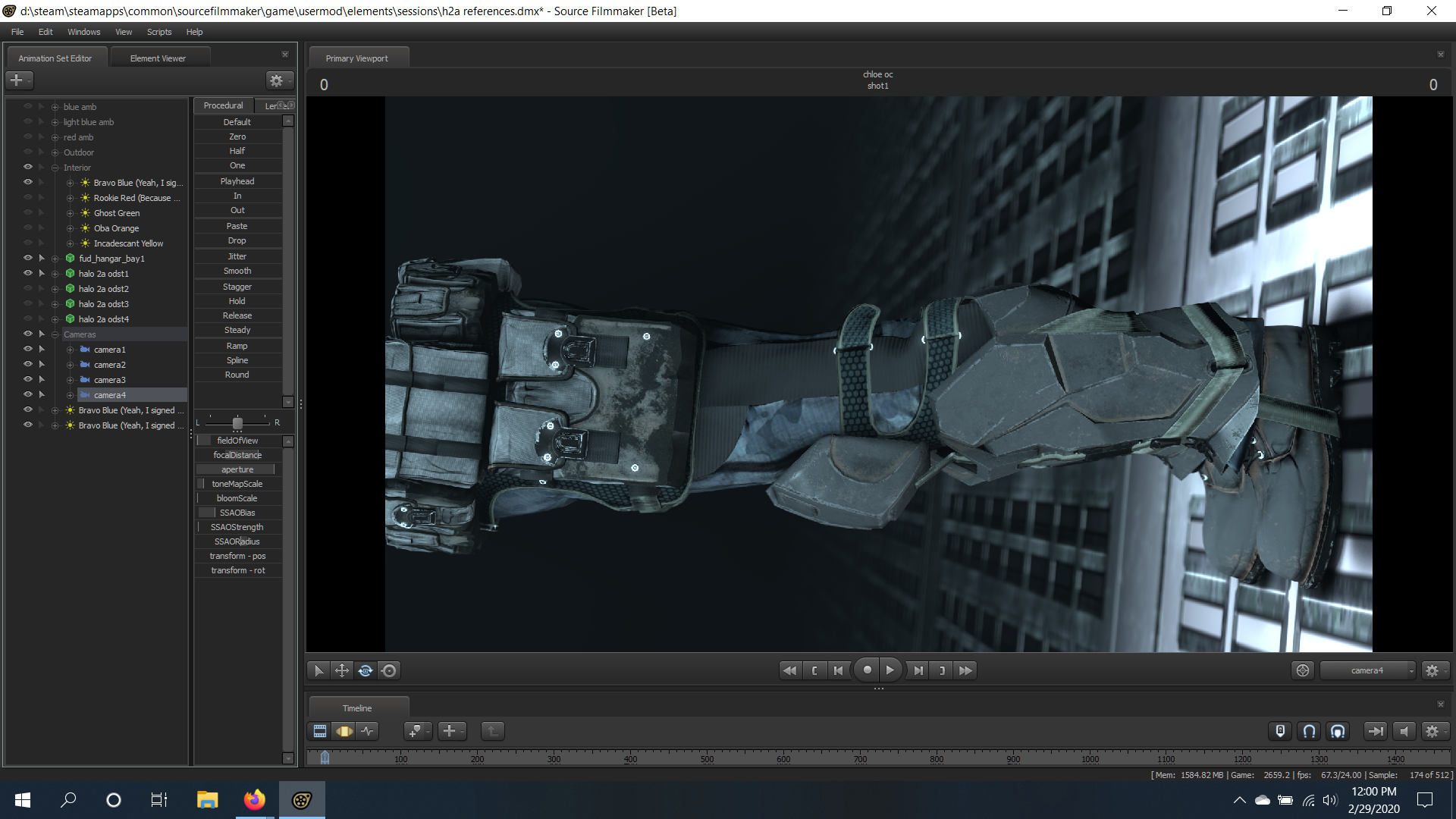Select the motion editor mode icon
This screenshot has width=1456, height=819.
point(344,731)
